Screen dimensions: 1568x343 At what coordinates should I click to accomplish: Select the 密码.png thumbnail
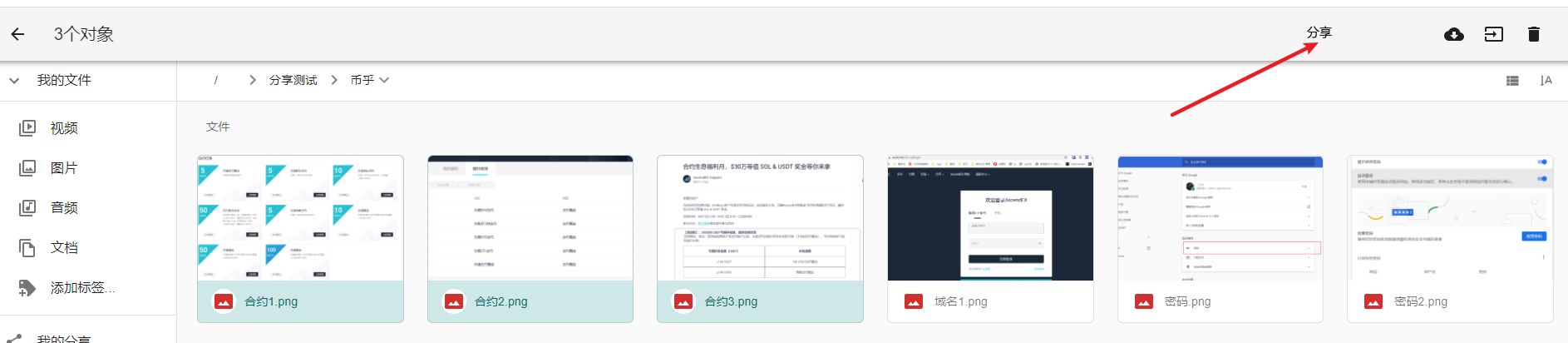[x=1220, y=218]
